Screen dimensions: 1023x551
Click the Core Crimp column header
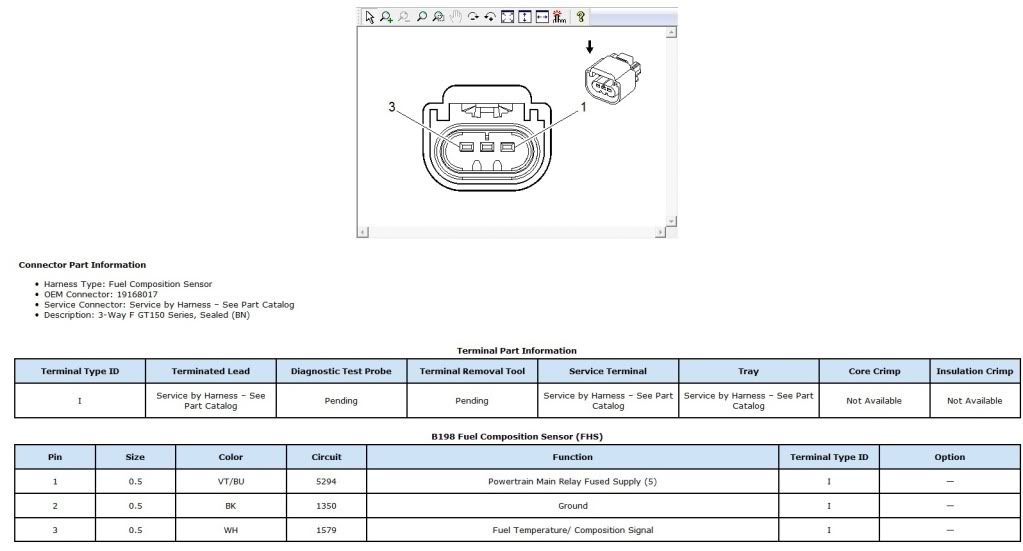click(874, 371)
